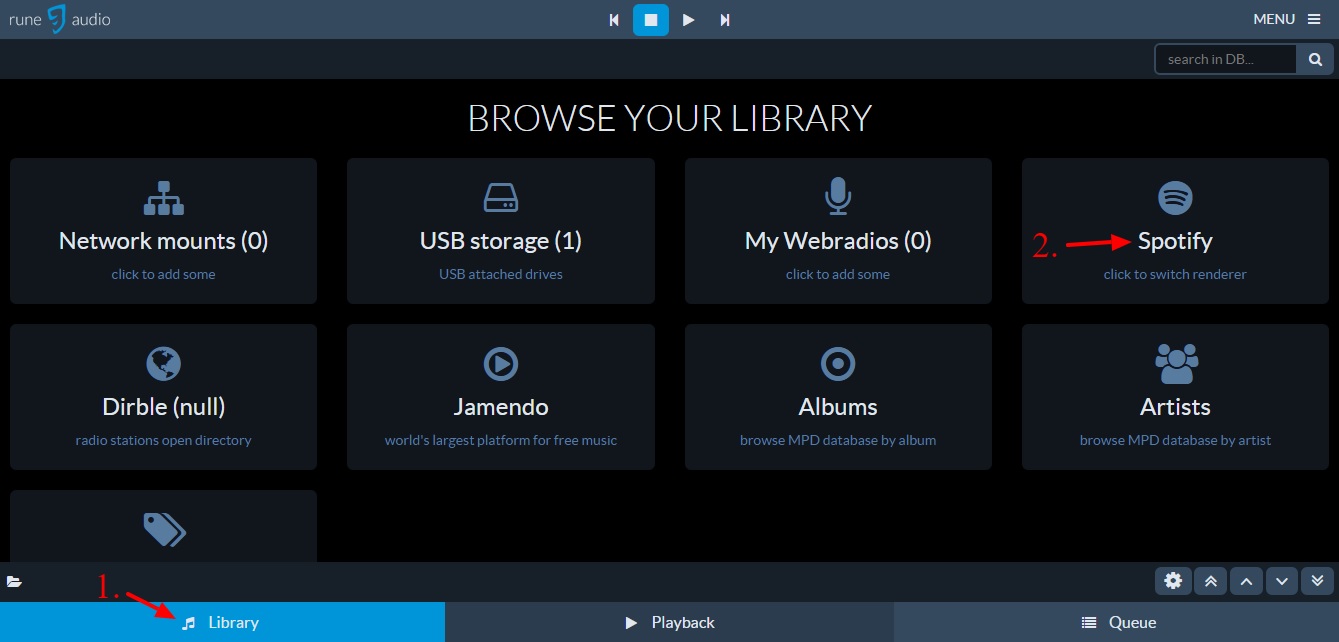Open the MENU hamburger dropdown
This screenshot has width=1339, height=642.
(1287, 19)
